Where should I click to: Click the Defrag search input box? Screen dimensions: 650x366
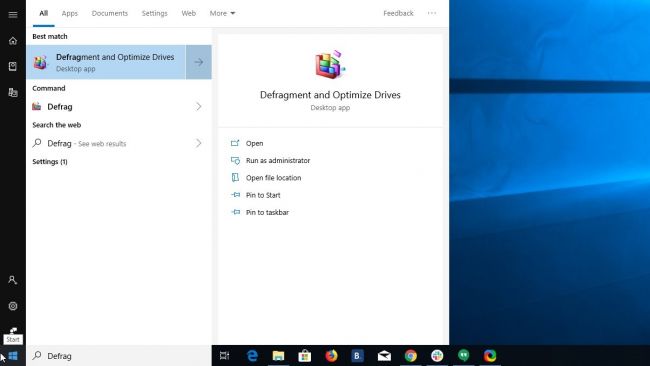point(119,356)
